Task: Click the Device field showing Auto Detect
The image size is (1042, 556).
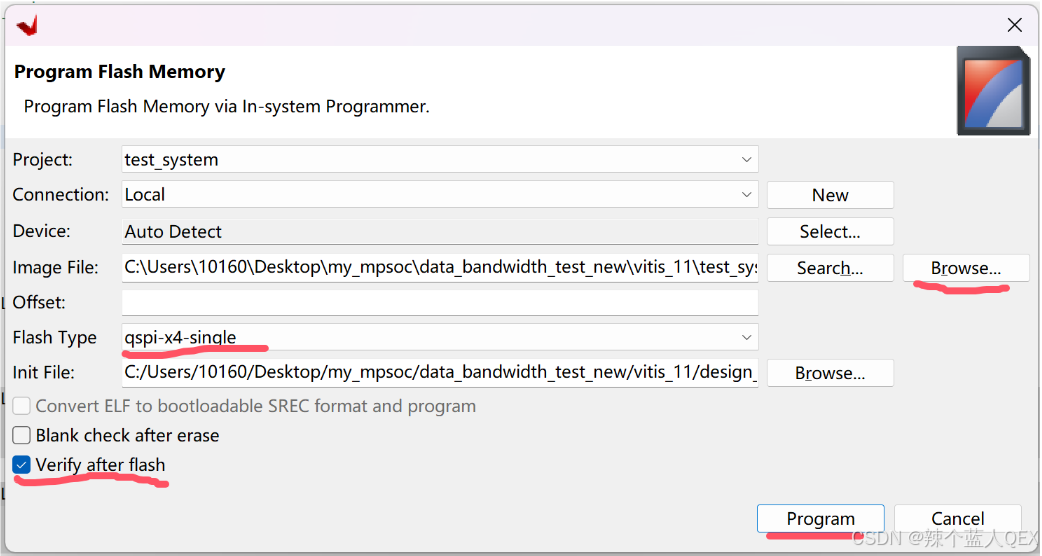Action: point(439,231)
